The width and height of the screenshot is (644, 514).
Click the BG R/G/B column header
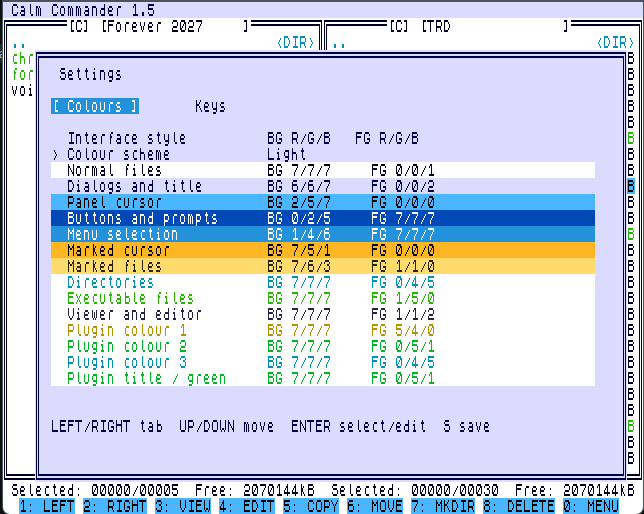pyautogui.click(x=299, y=138)
